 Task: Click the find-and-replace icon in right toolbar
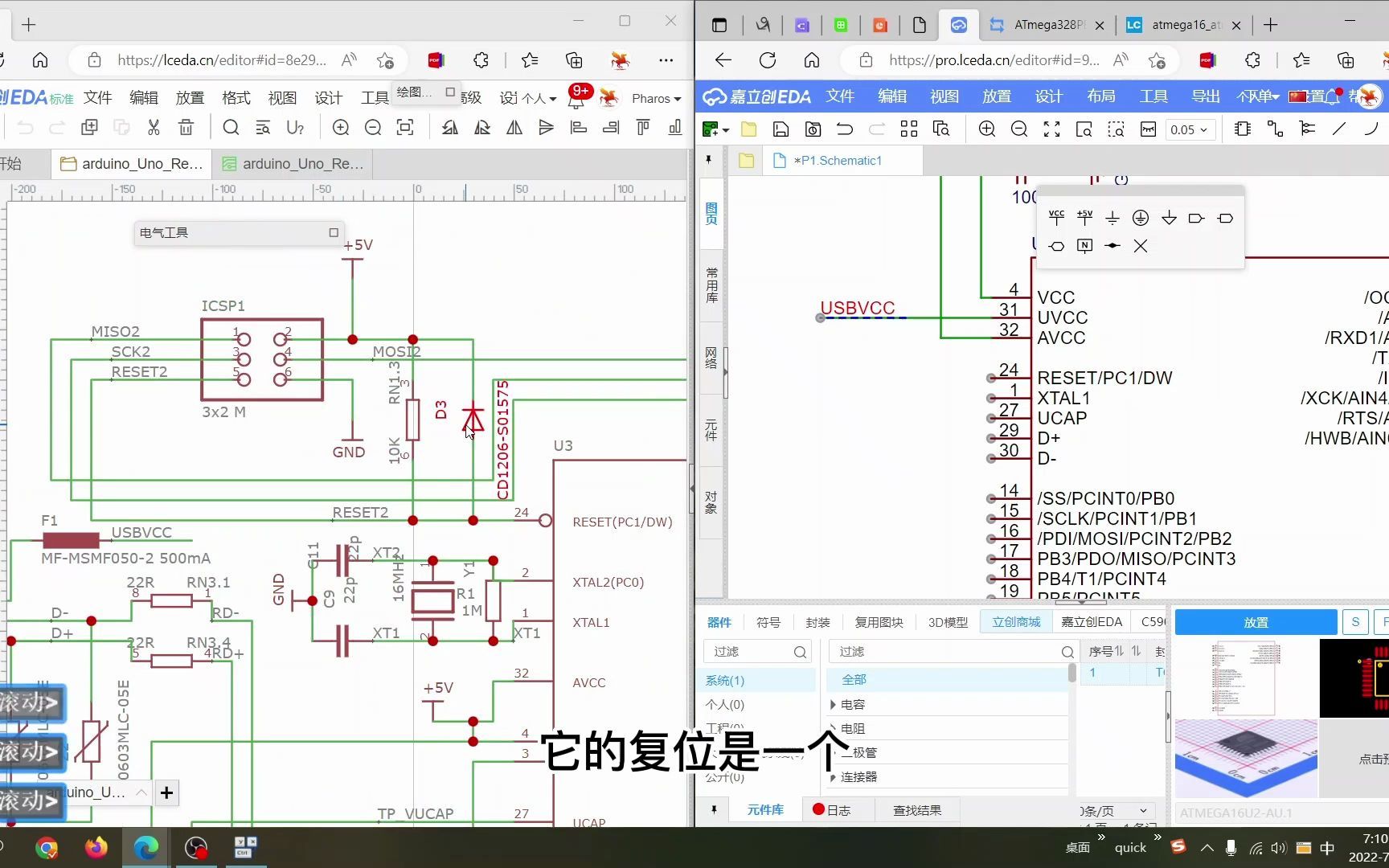coord(941,129)
